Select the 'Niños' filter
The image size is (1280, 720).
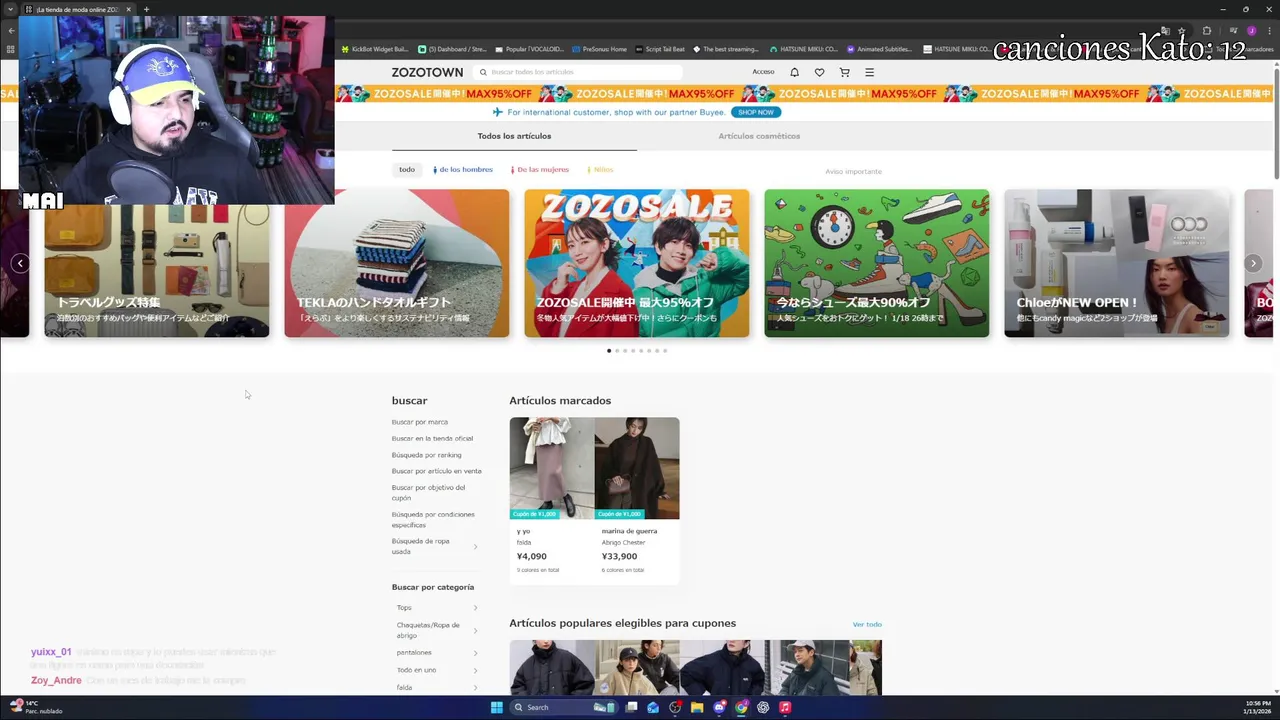coord(601,169)
